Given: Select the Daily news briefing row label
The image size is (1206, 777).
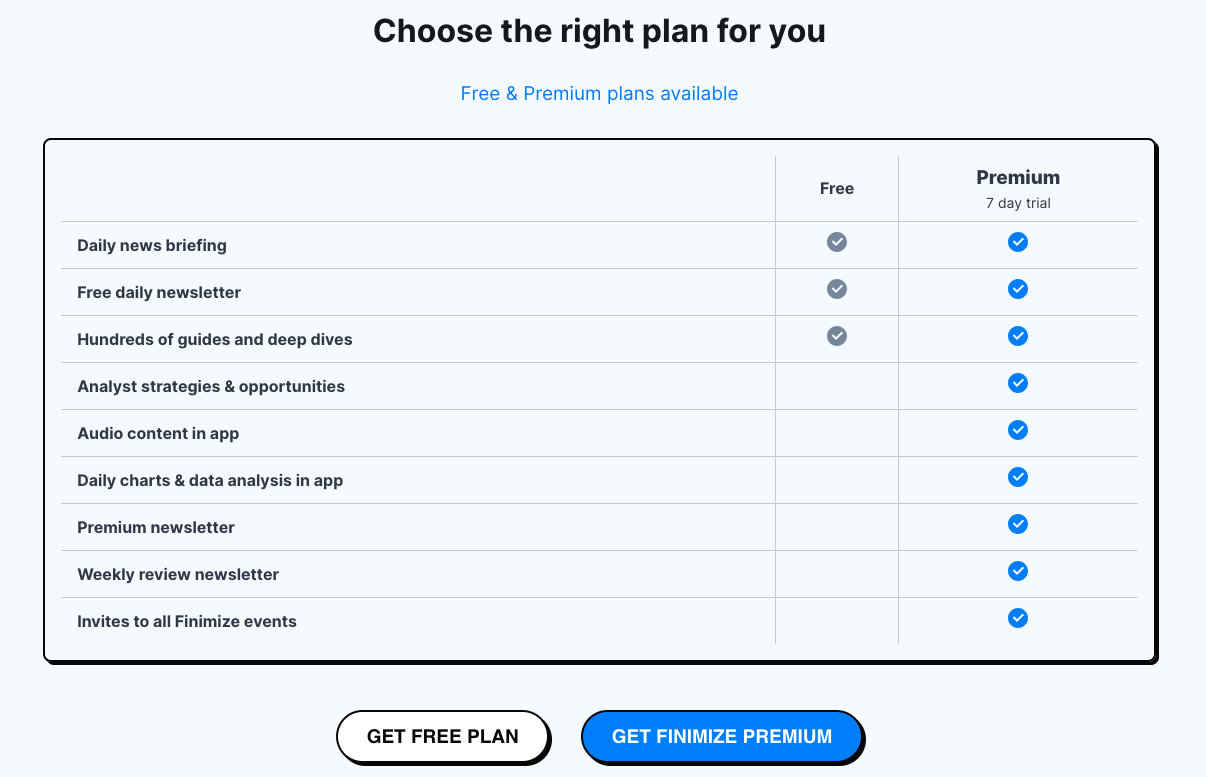Looking at the screenshot, I should click(x=151, y=245).
